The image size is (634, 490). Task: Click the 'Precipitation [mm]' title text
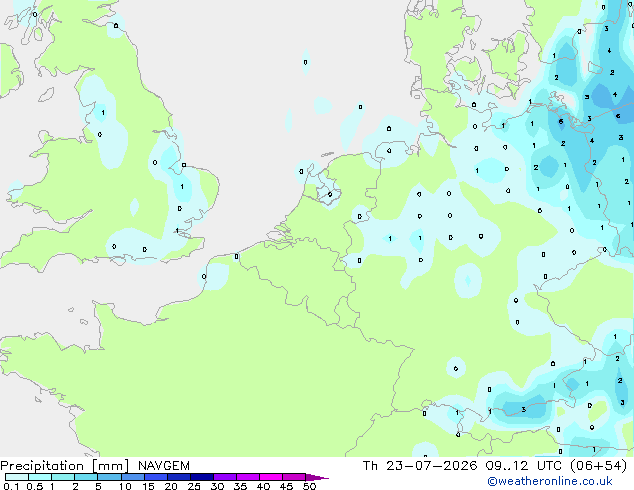point(65,466)
